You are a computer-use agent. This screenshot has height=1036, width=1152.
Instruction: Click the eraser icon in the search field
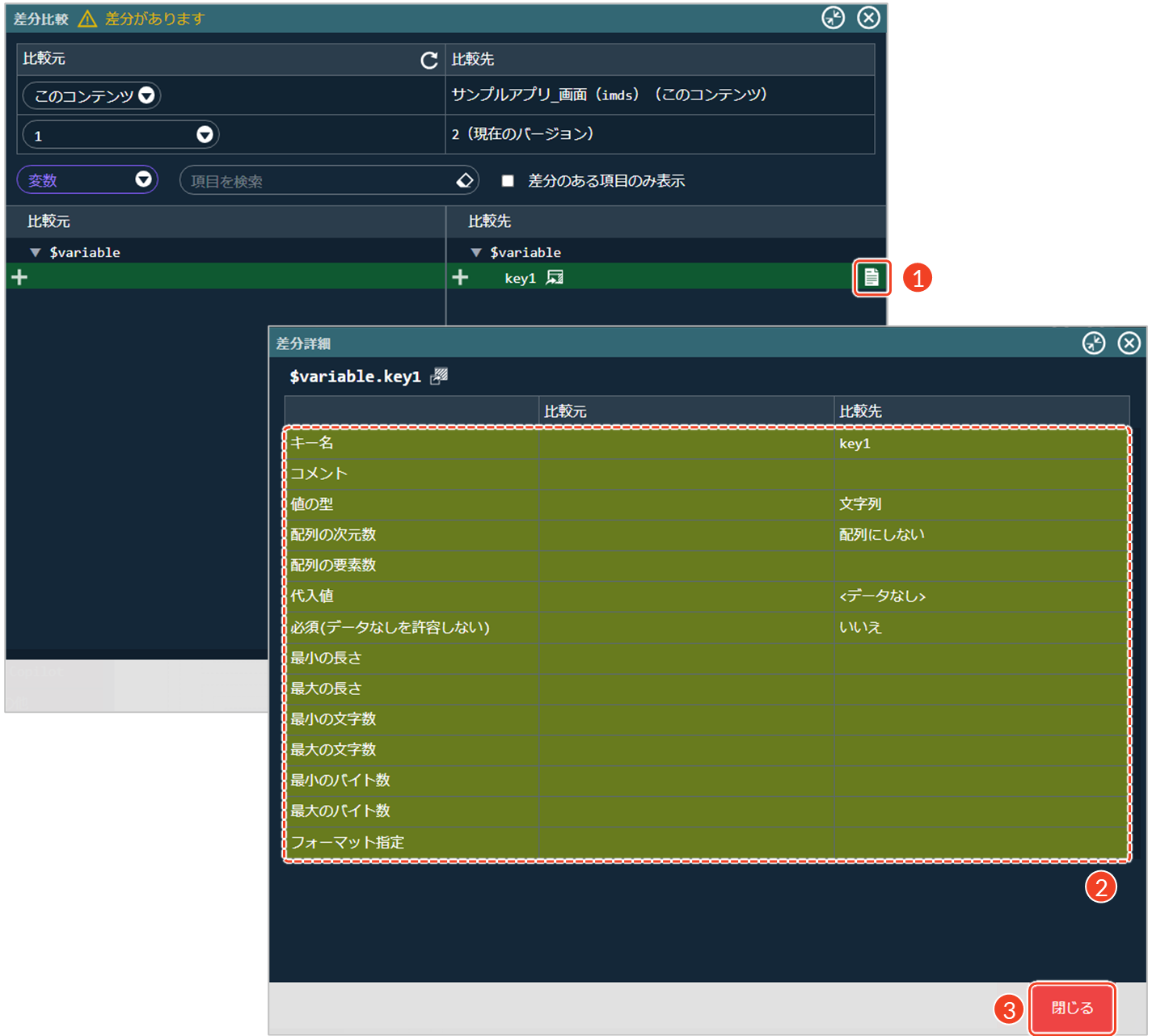click(465, 180)
